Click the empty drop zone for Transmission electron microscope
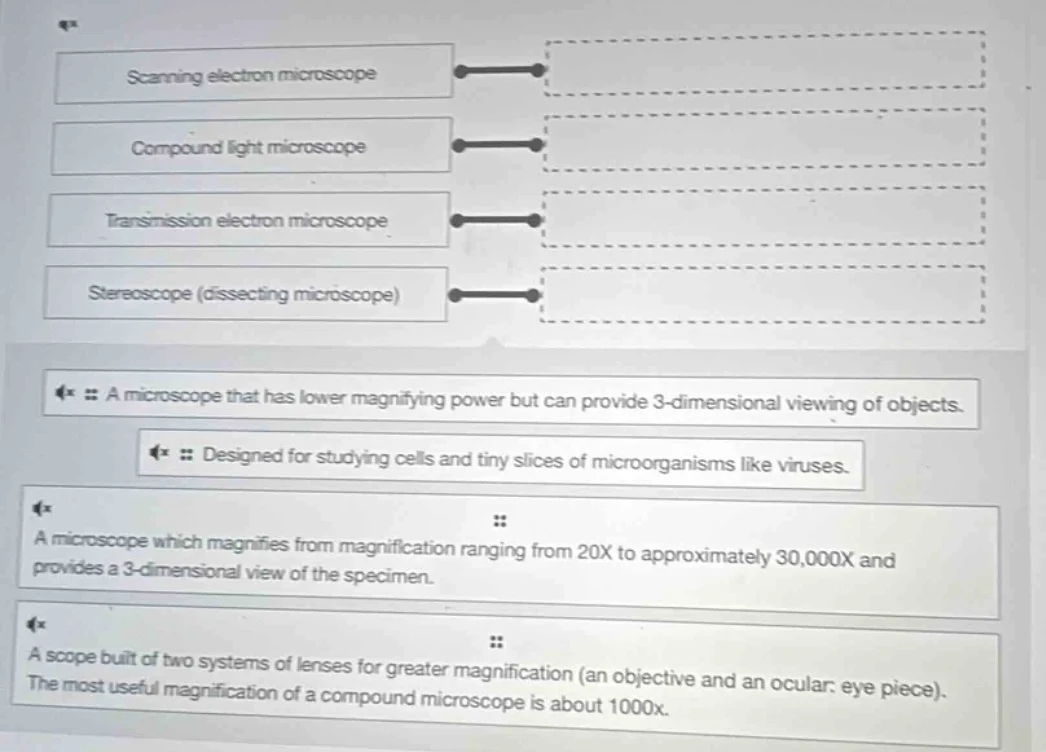The width and height of the screenshot is (1046, 752). click(x=762, y=215)
